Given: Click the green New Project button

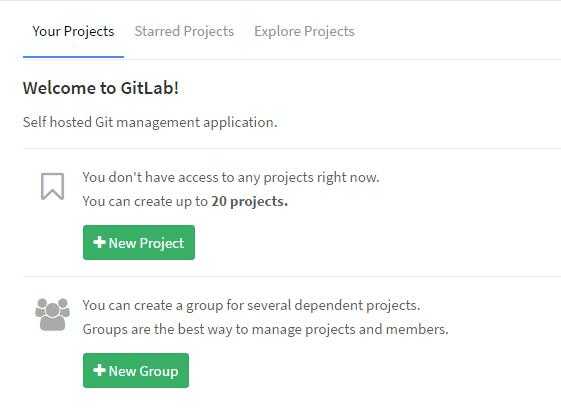Looking at the screenshot, I should [139, 243].
